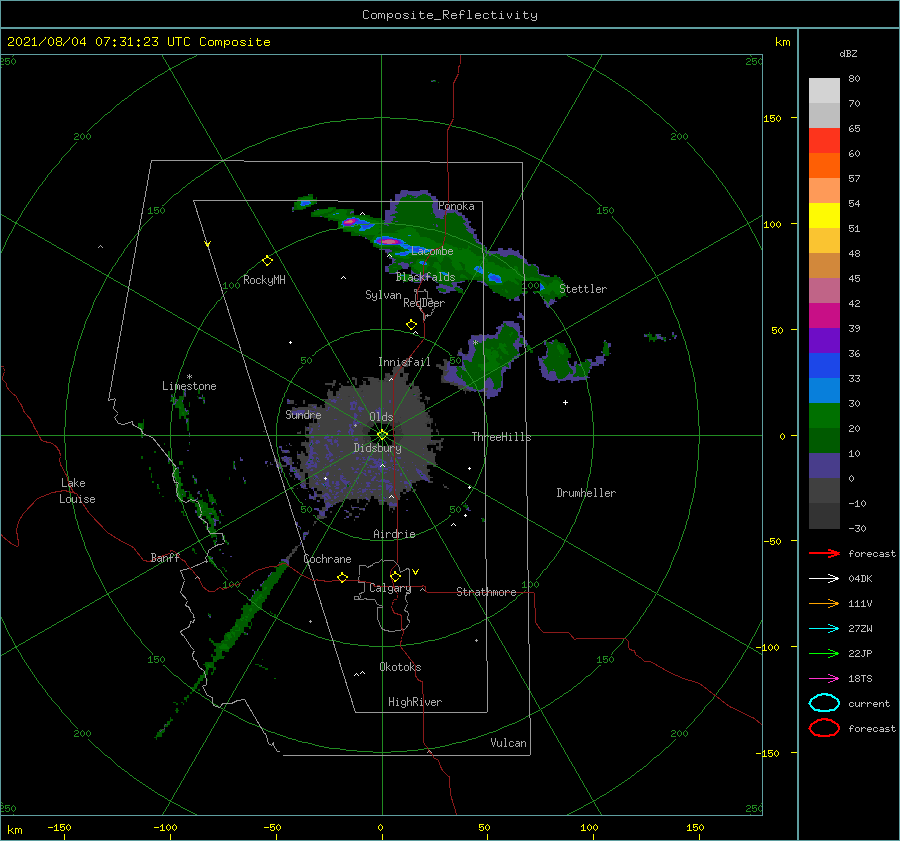Click the Lacombe city label
Image resolution: width=900 pixels, height=841 pixels.
pyautogui.click(x=432, y=251)
